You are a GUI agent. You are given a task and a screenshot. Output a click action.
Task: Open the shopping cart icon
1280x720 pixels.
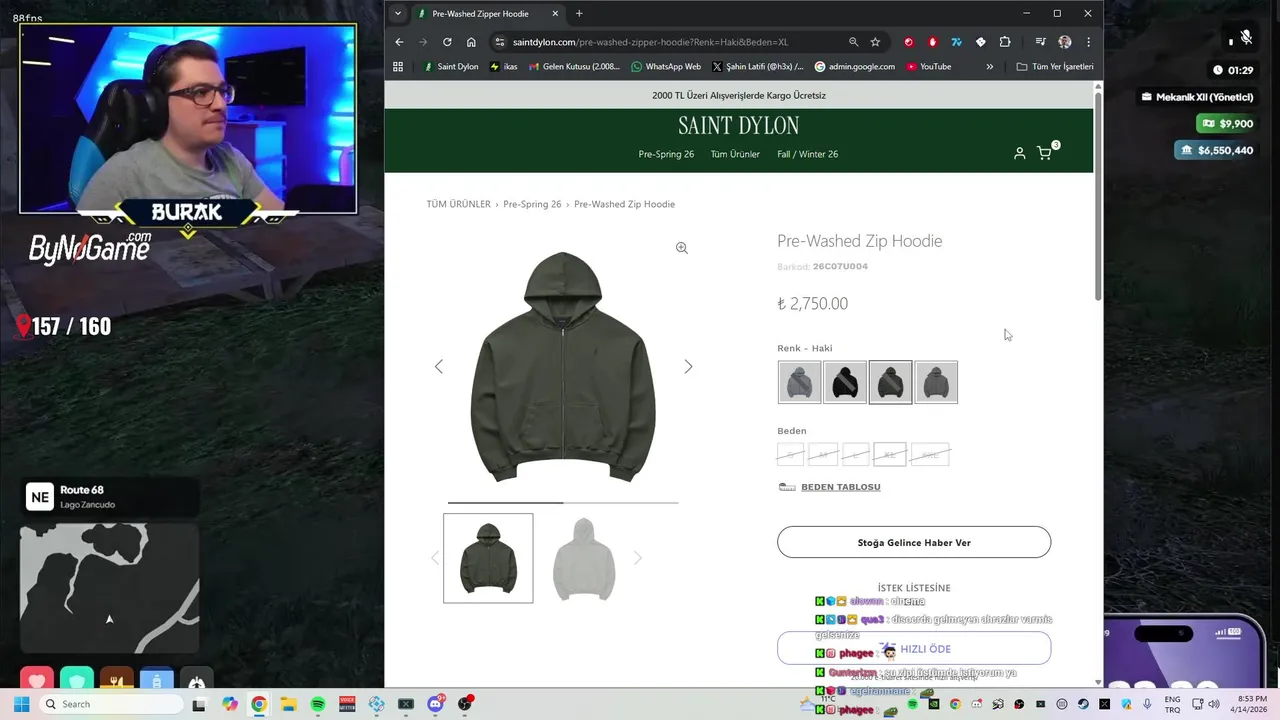pos(1045,153)
